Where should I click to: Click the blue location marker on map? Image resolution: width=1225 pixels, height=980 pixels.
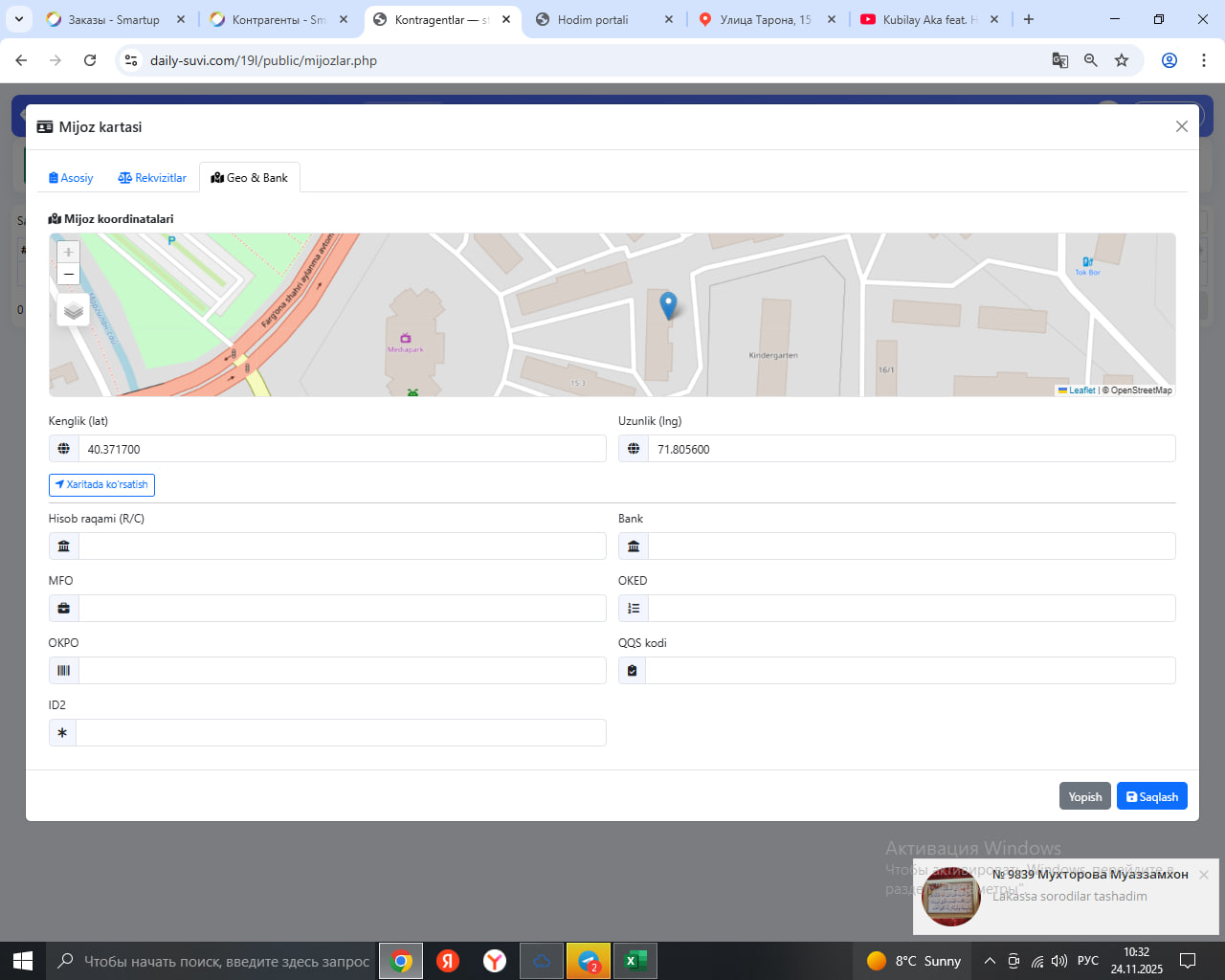pos(668,304)
